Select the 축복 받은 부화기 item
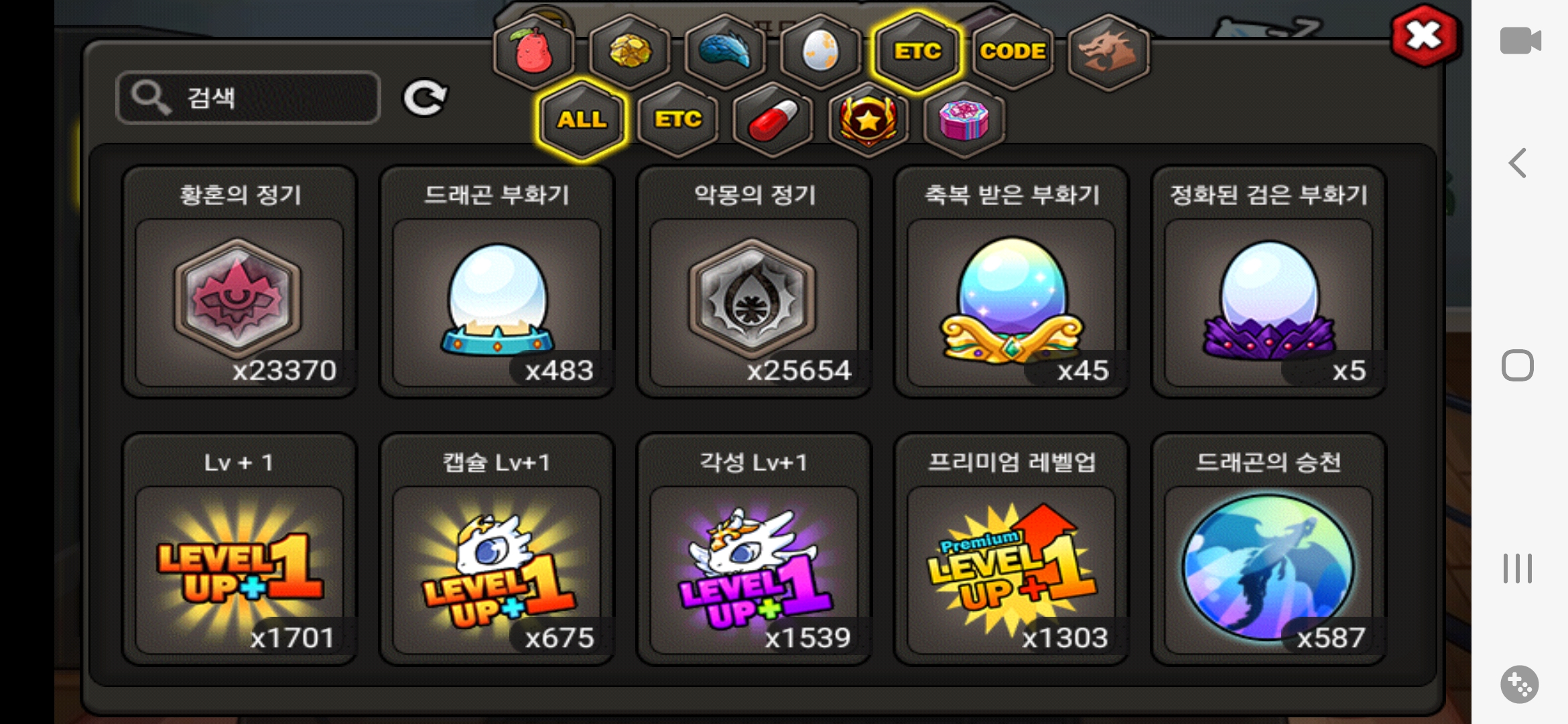This screenshot has height=724, width=1568. [1011, 282]
